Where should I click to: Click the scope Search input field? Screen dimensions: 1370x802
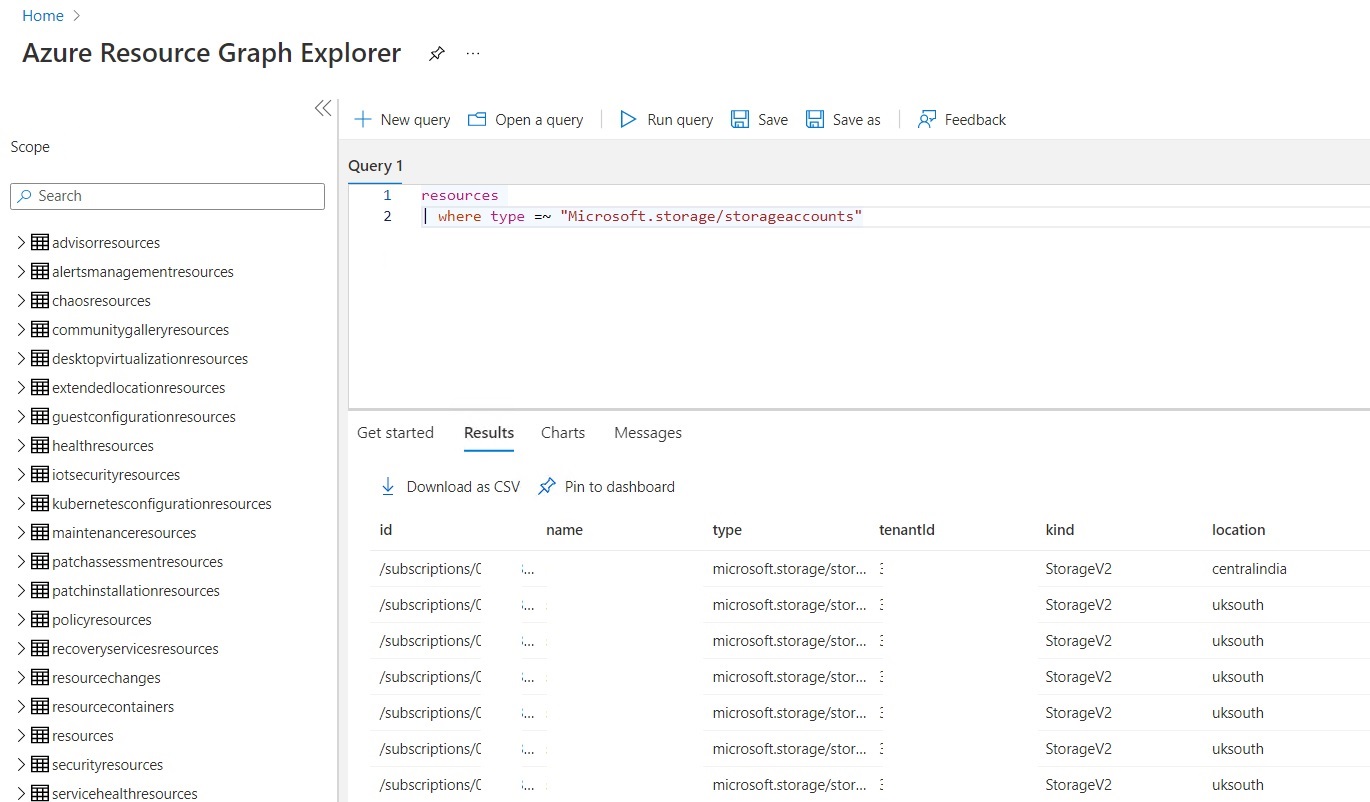pyautogui.click(x=168, y=196)
